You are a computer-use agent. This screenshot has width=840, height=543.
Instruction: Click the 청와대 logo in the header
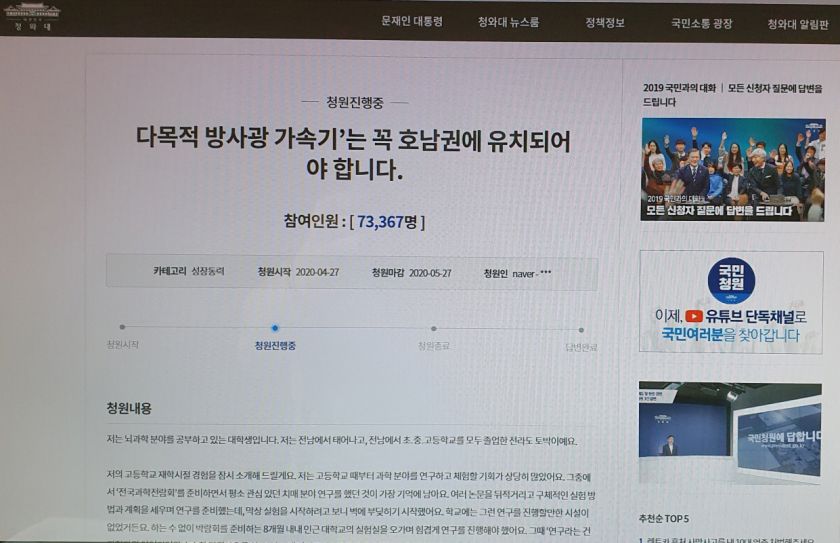(x=32, y=17)
